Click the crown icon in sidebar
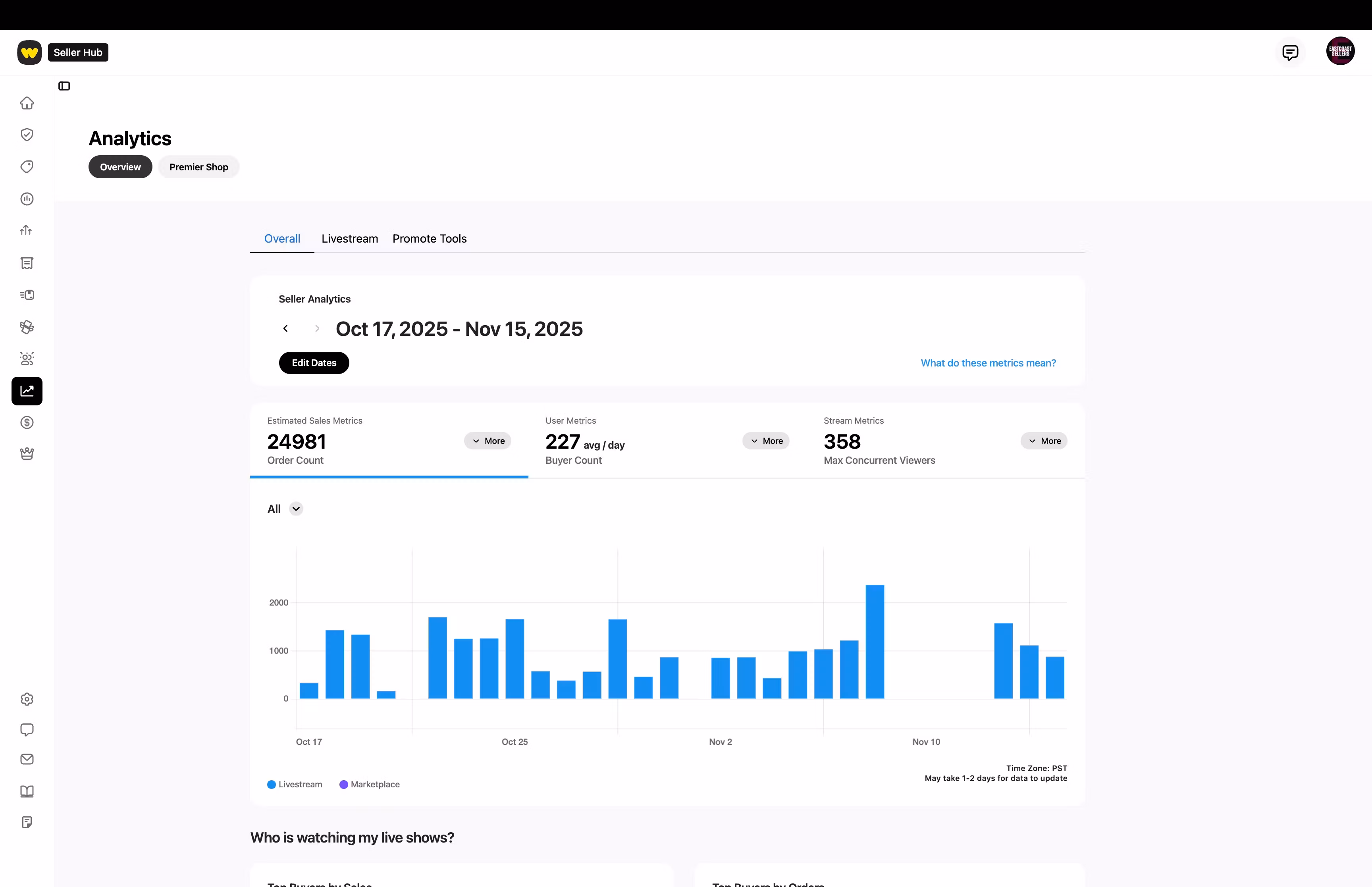The height and width of the screenshot is (887, 1372). click(x=27, y=453)
